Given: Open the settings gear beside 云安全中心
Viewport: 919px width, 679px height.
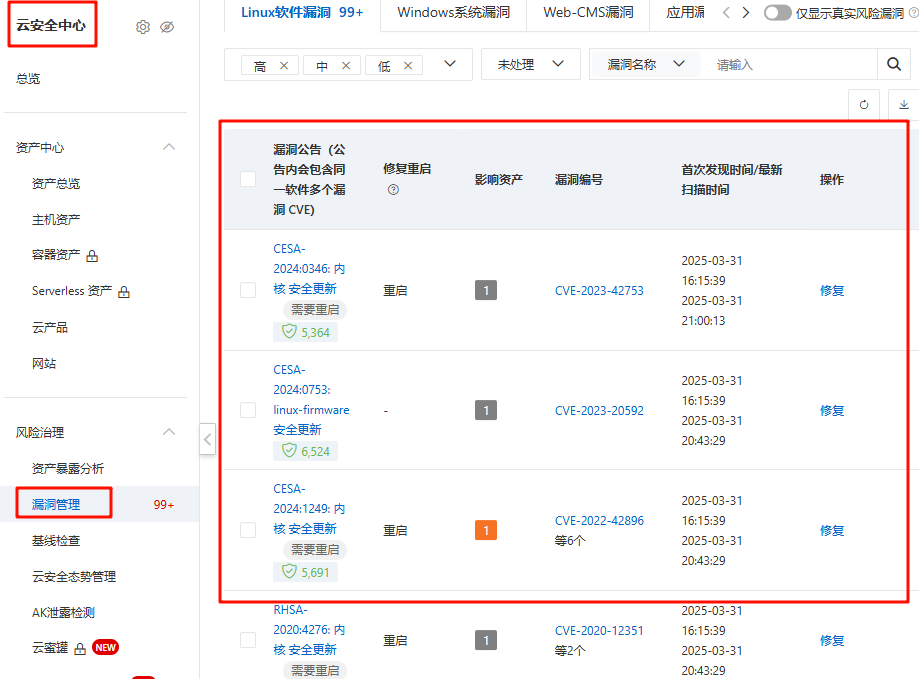Looking at the screenshot, I should click(142, 27).
